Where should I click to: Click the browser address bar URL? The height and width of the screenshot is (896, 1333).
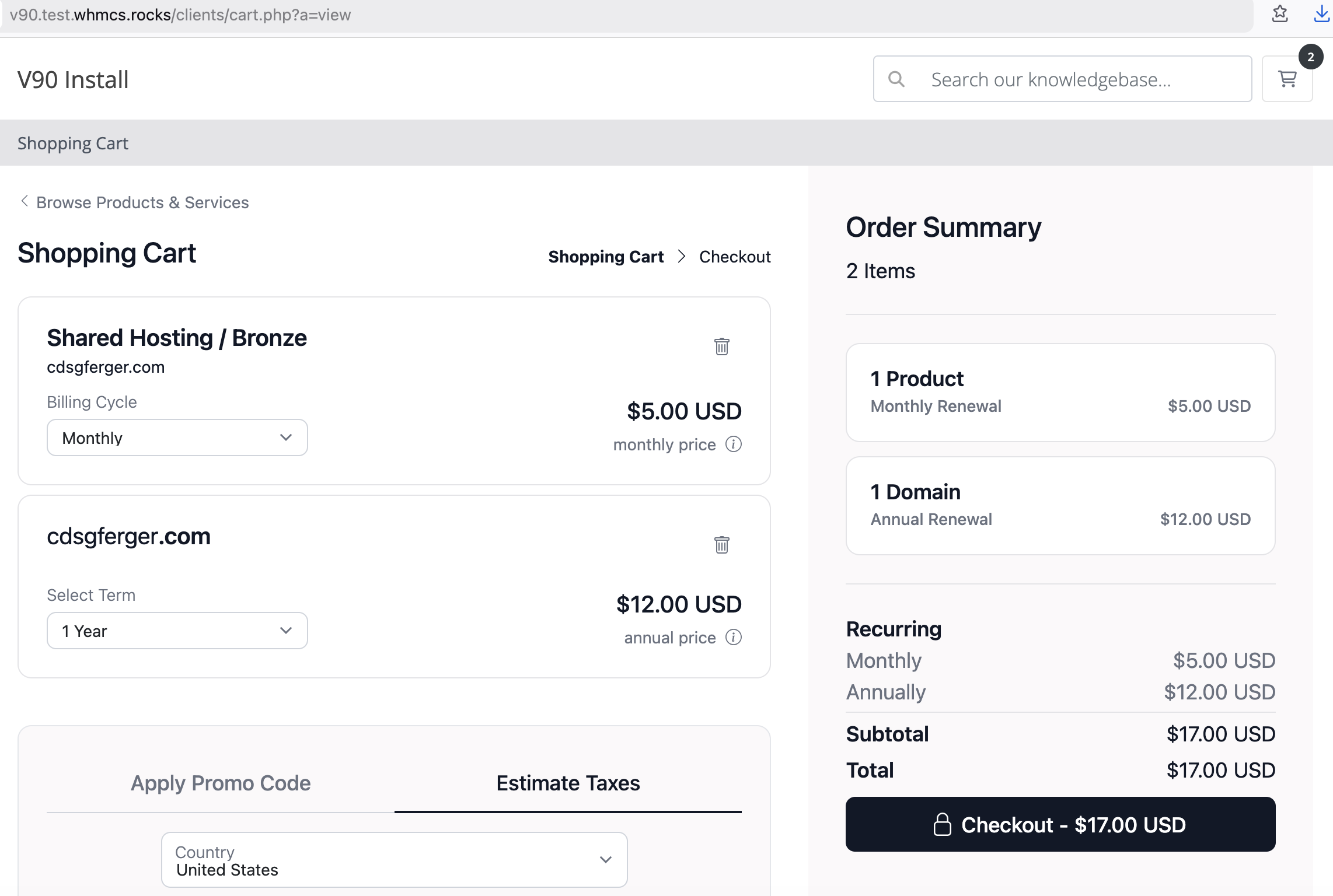(180, 15)
